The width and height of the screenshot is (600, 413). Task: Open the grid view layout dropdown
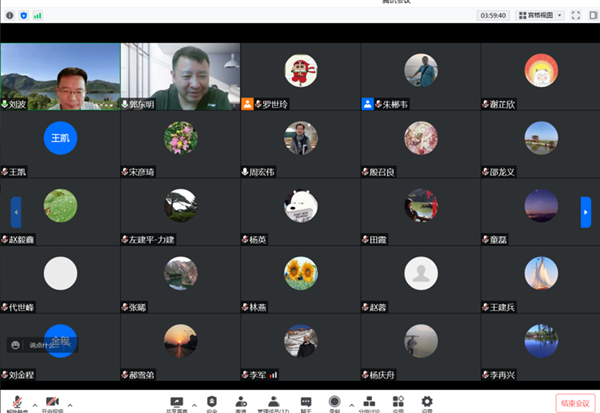pyautogui.click(x=546, y=15)
